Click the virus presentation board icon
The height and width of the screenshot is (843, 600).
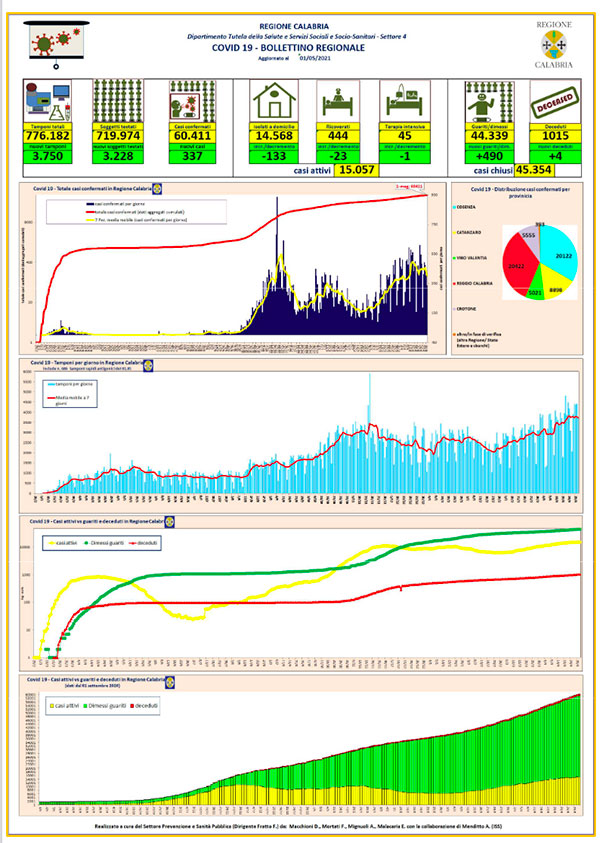point(56,44)
